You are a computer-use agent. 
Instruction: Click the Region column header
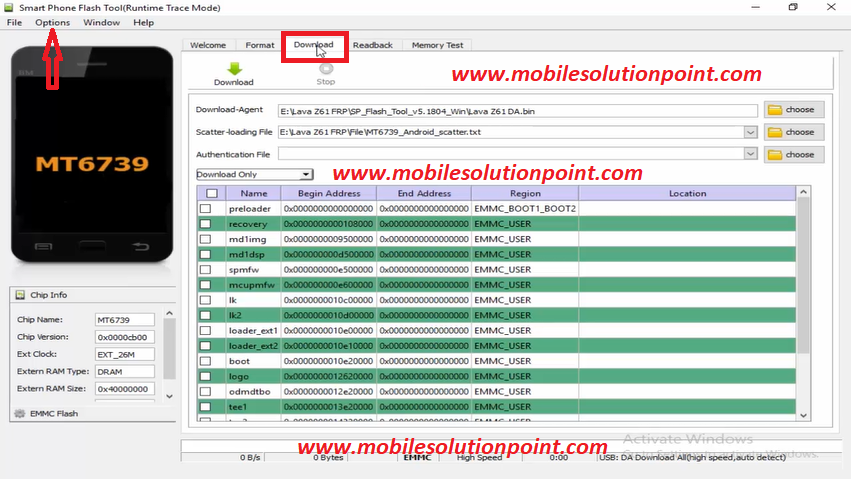(525, 193)
